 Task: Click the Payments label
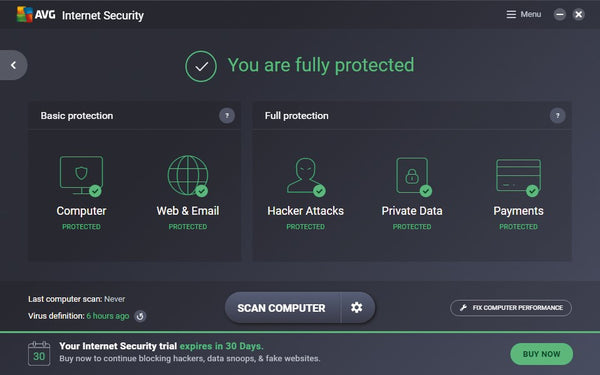pos(518,211)
